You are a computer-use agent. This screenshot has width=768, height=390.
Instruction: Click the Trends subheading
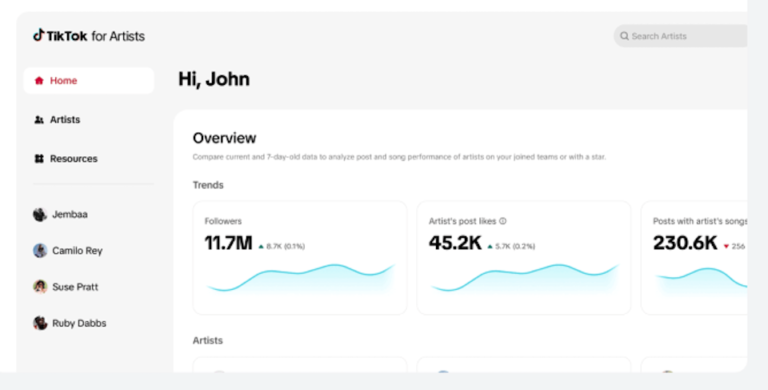pos(208,185)
